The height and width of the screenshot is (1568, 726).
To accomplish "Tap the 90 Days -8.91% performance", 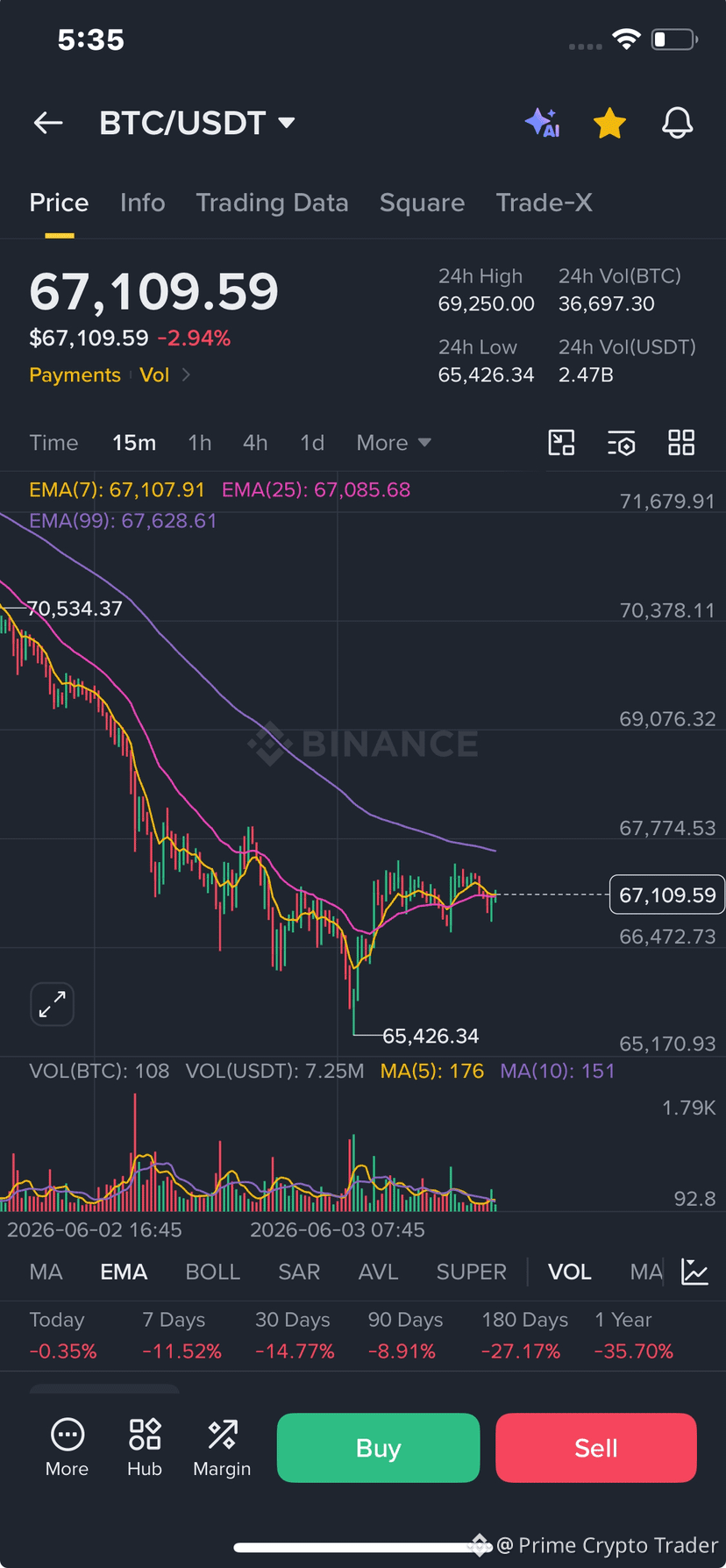I will pyautogui.click(x=405, y=1336).
